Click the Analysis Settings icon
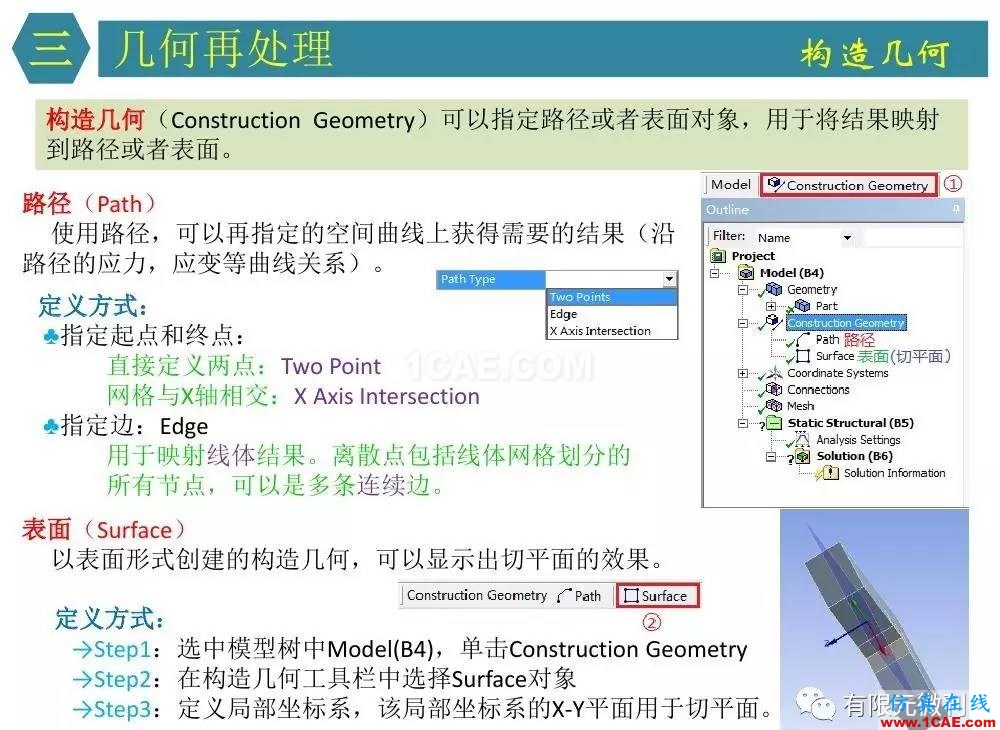This screenshot has width=1000, height=730. 802,439
